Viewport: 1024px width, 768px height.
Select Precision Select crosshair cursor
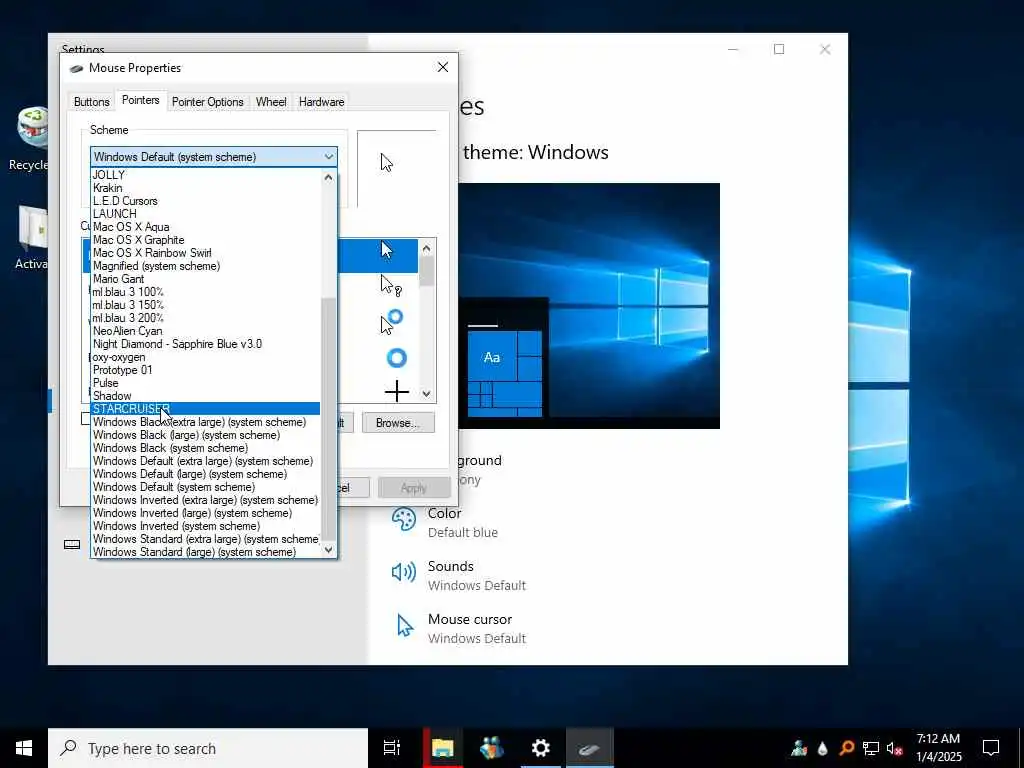[396, 392]
